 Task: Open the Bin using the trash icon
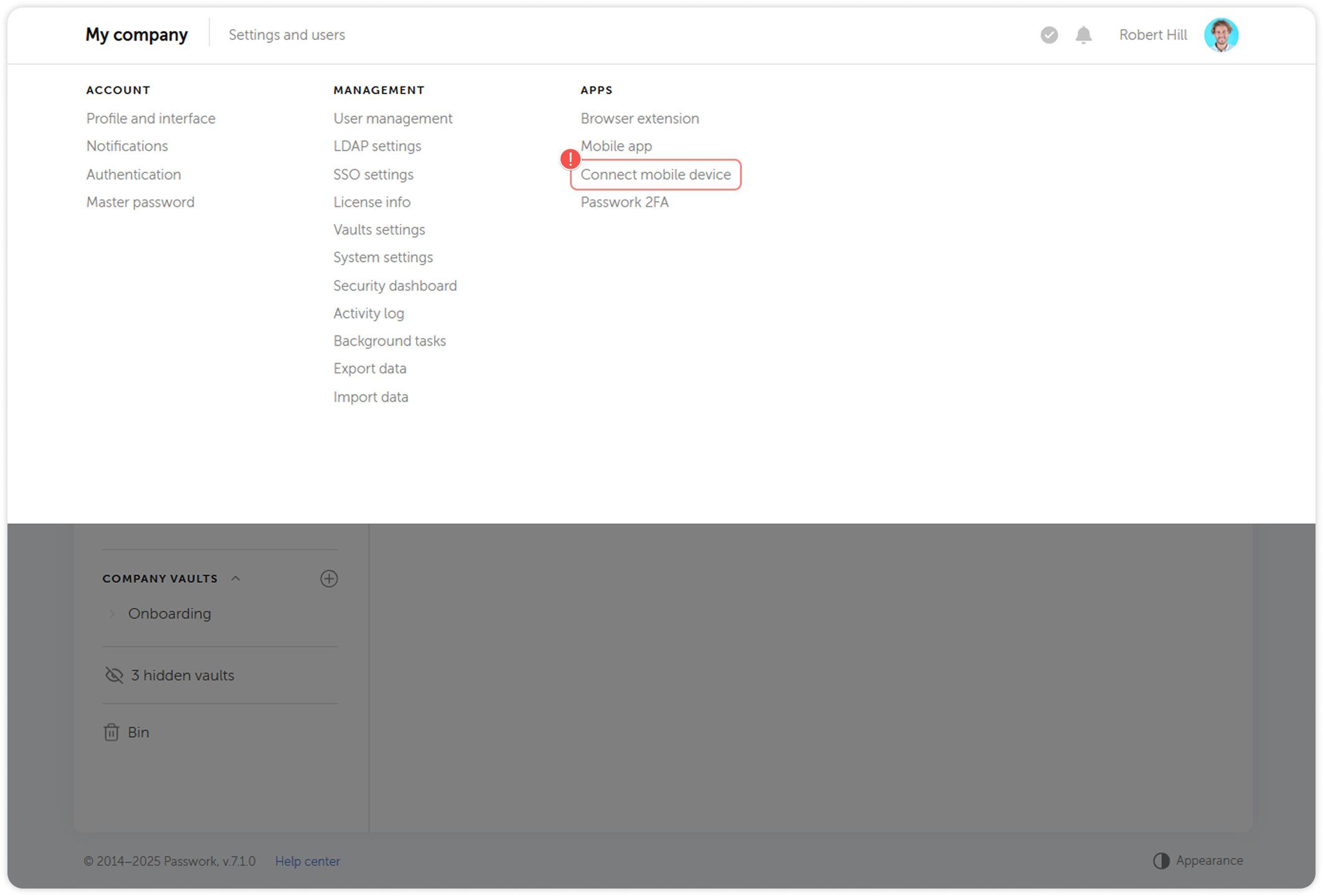pyautogui.click(x=112, y=732)
